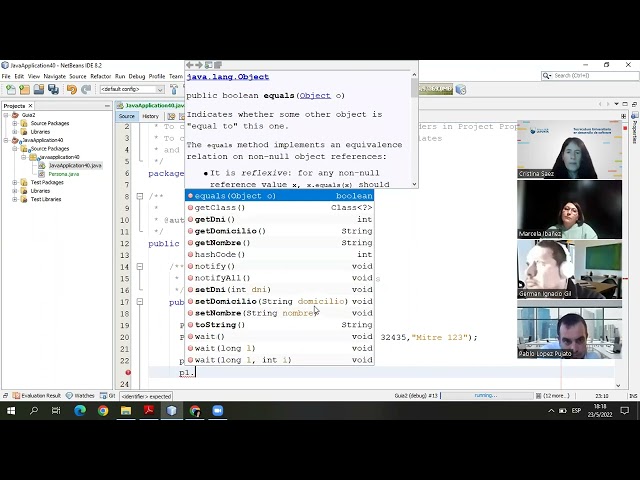The height and width of the screenshot is (480, 640).
Task: Follow the java.lang.Object documentation link
Action: [228, 76]
